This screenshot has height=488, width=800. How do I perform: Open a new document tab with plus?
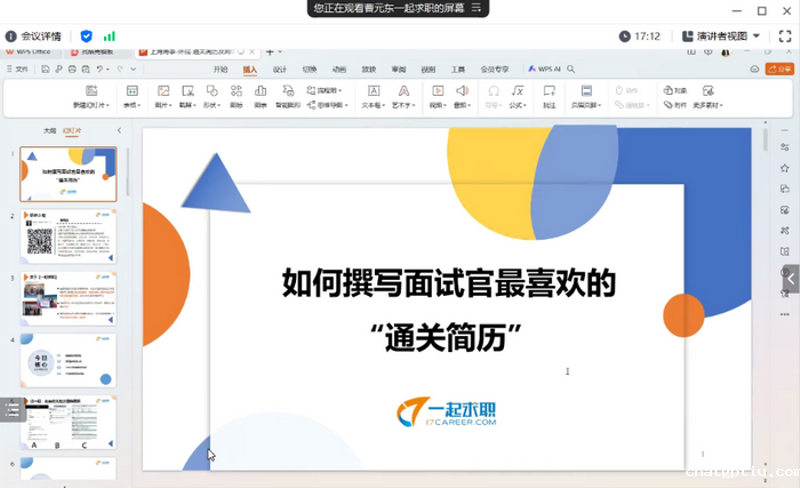click(x=269, y=52)
